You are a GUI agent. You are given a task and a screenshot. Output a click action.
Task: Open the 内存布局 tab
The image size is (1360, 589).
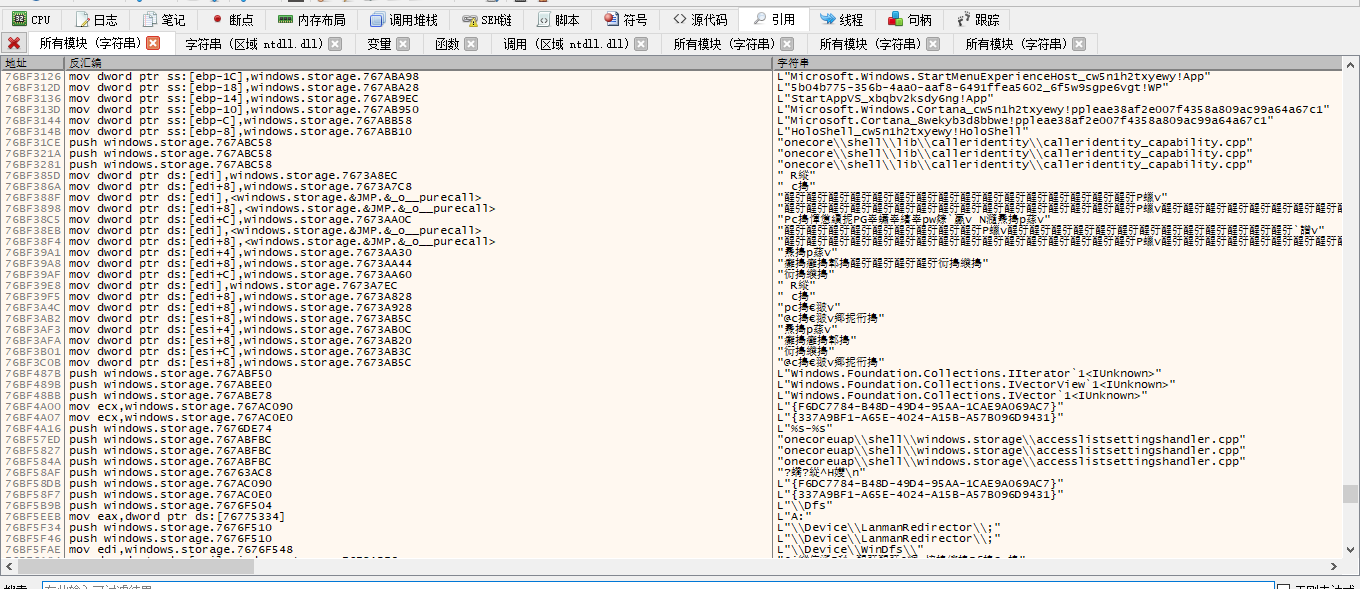[x=312, y=19]
